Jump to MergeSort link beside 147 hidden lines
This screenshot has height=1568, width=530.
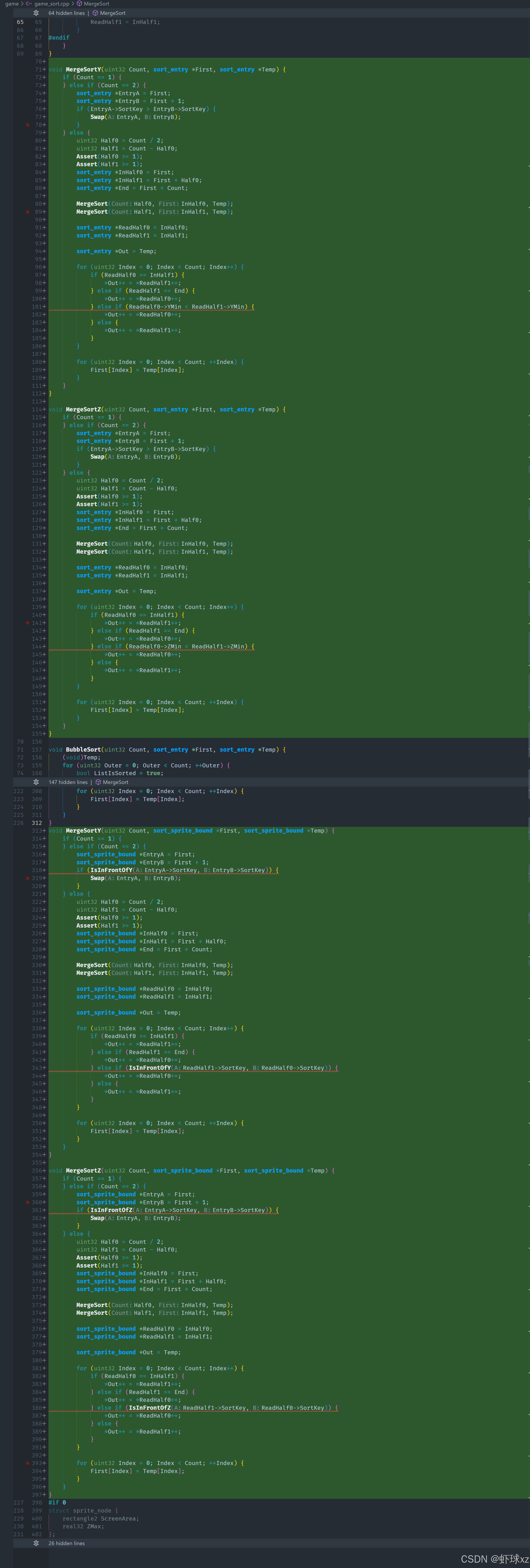(116, 782)
